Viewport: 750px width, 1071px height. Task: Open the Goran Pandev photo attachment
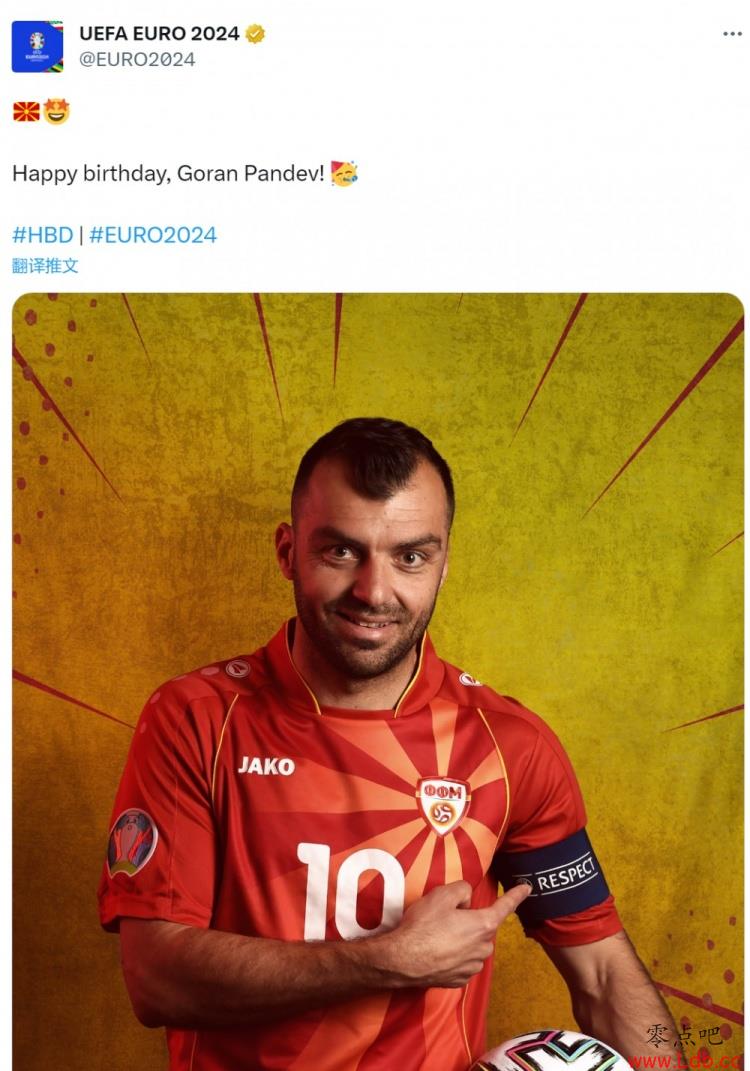378,682
